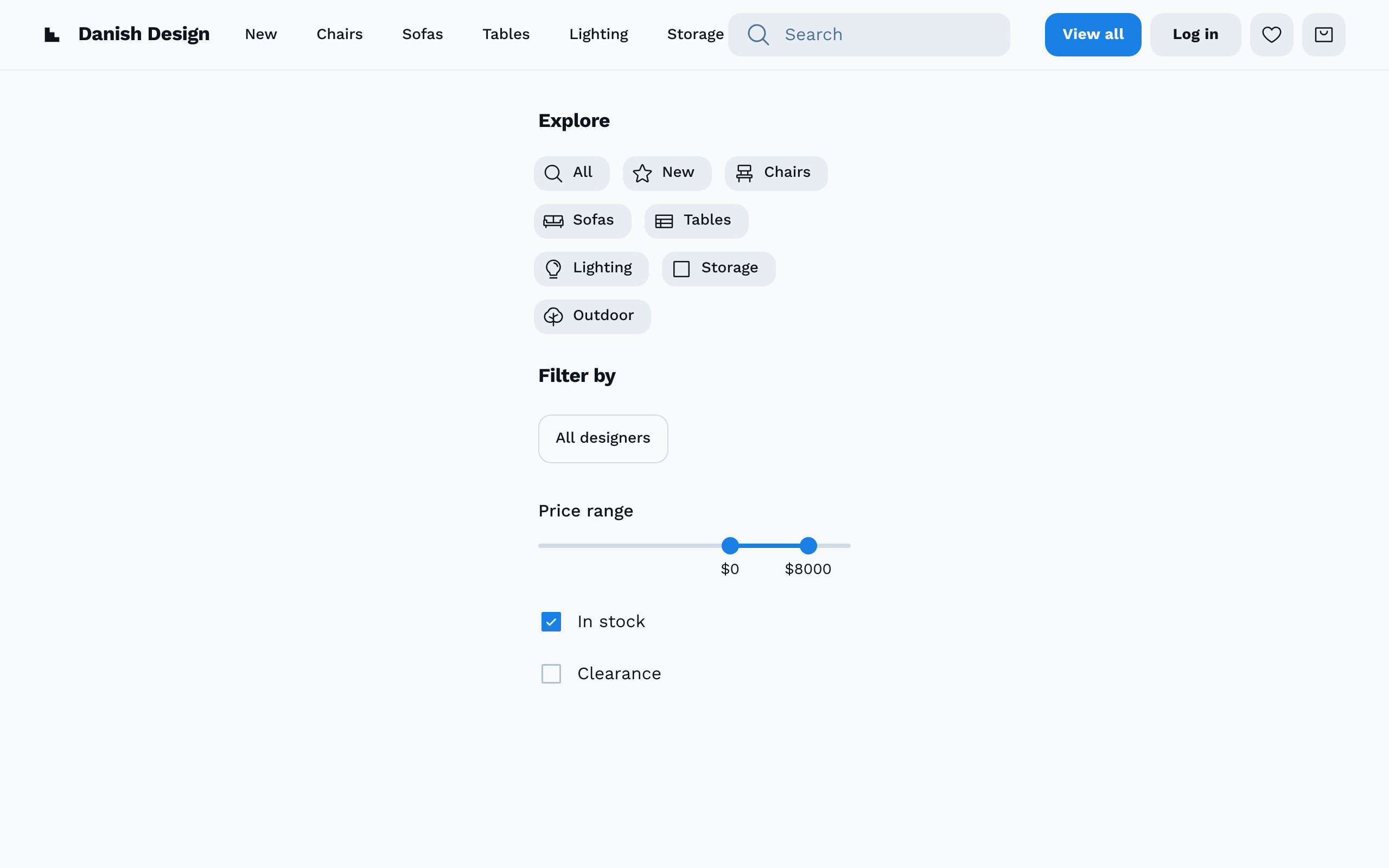Click the $8000 maximum price slider handle
The height and width of the screenshot is (868, 1389).
click(x=808, y=545)
